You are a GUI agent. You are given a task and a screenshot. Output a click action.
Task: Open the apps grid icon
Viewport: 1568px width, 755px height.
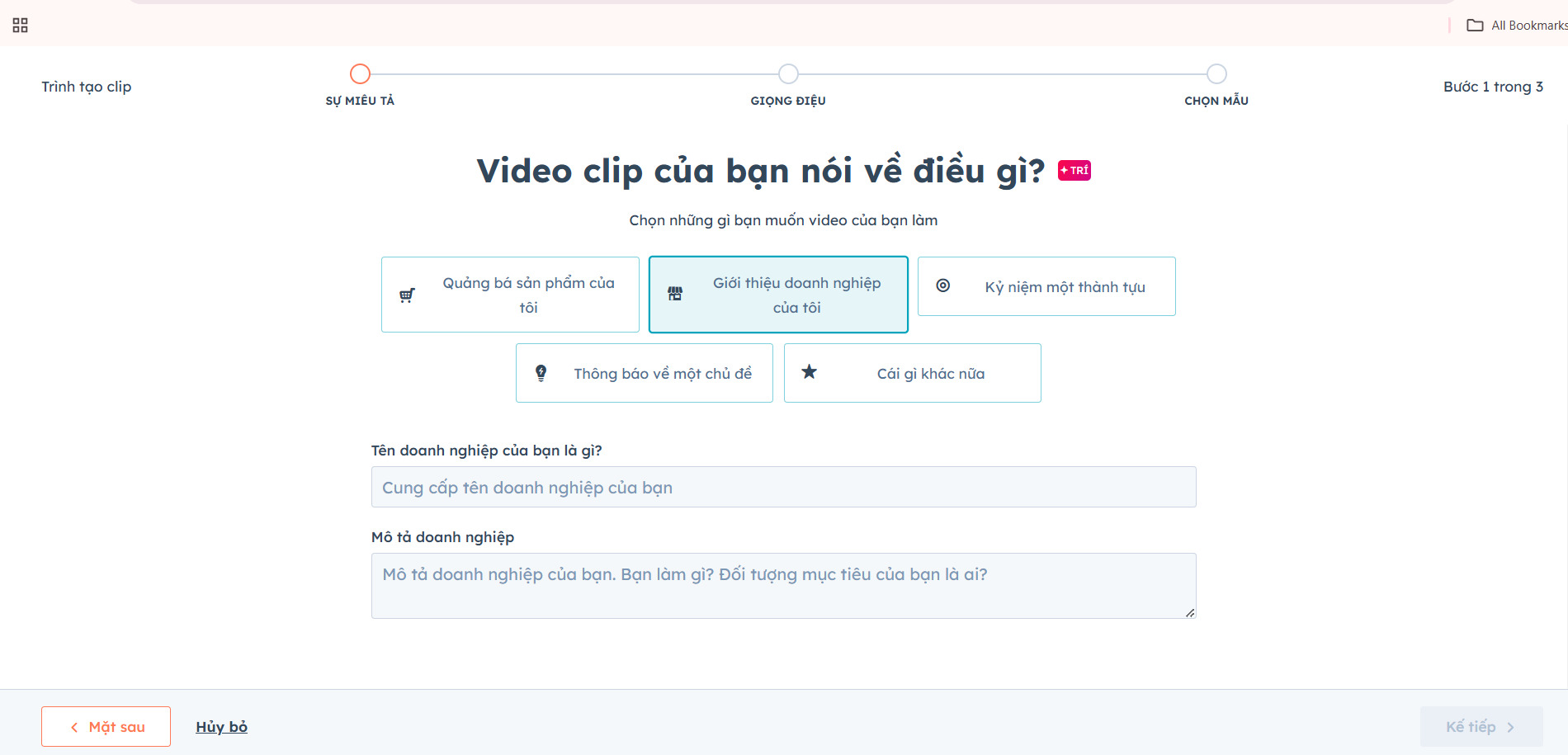point(21,26)
